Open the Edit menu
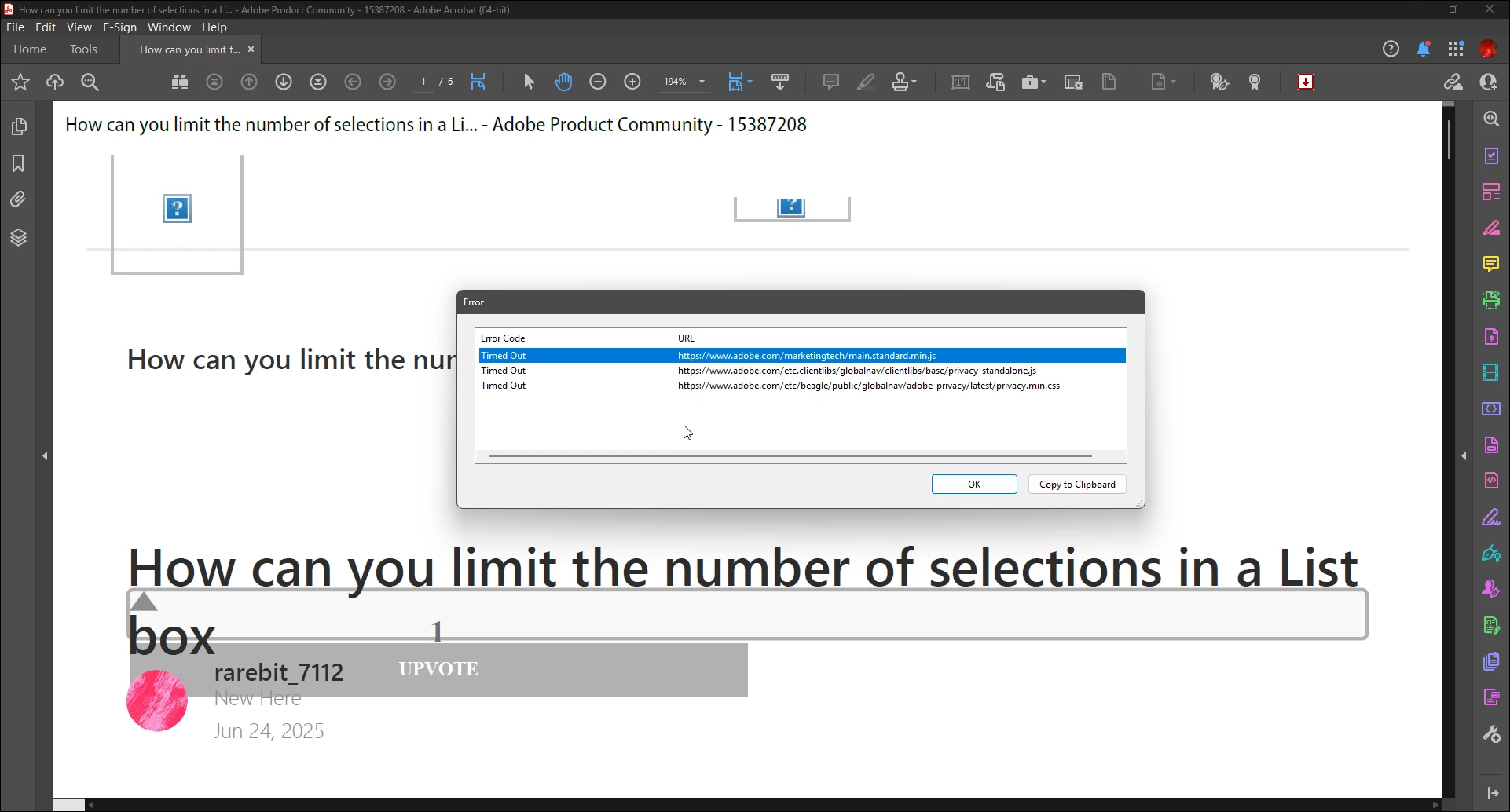Viewport: 1510px width, 812px height. pos(46,27)
